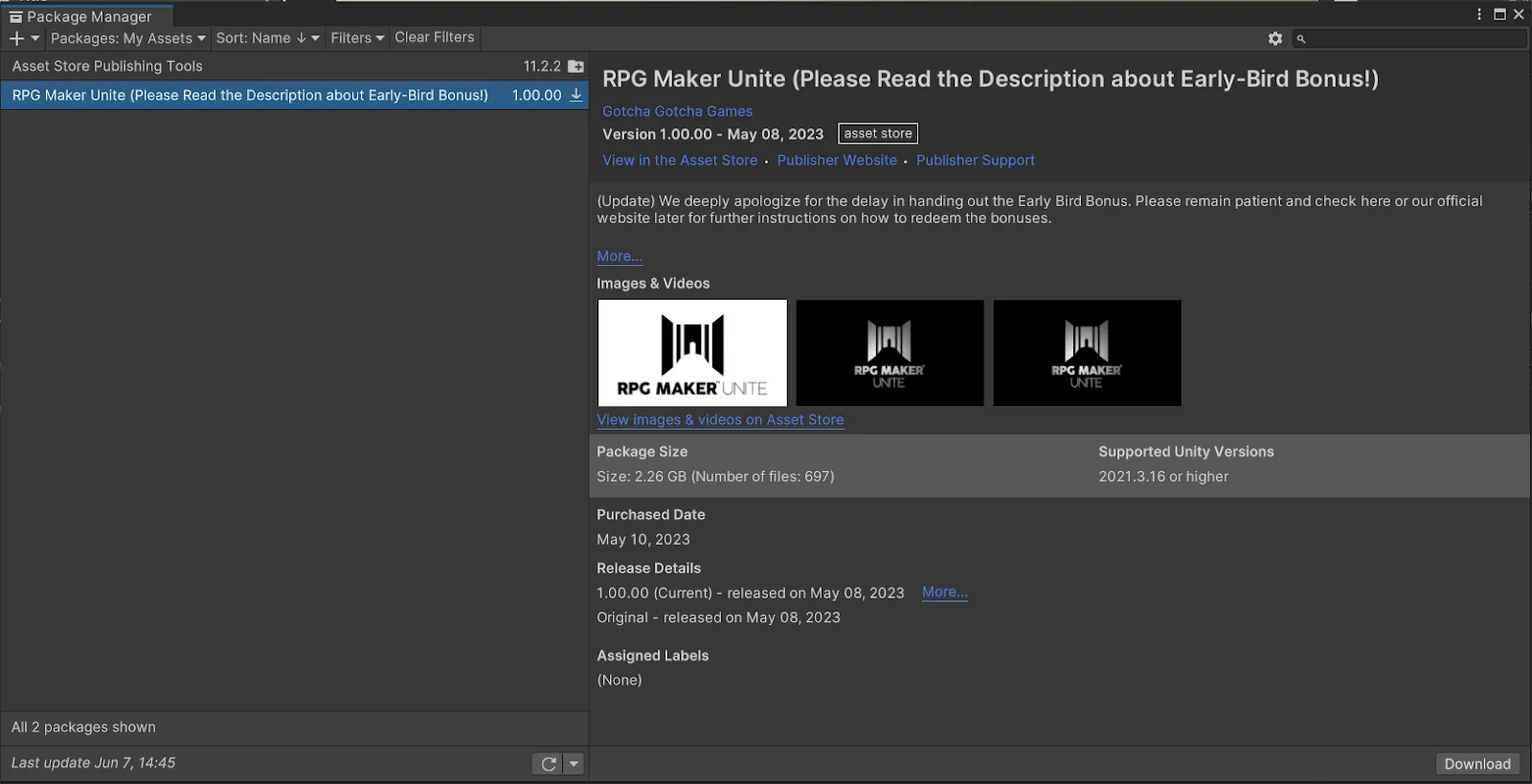Open Package Manager settings gear

pos(1274,38)
